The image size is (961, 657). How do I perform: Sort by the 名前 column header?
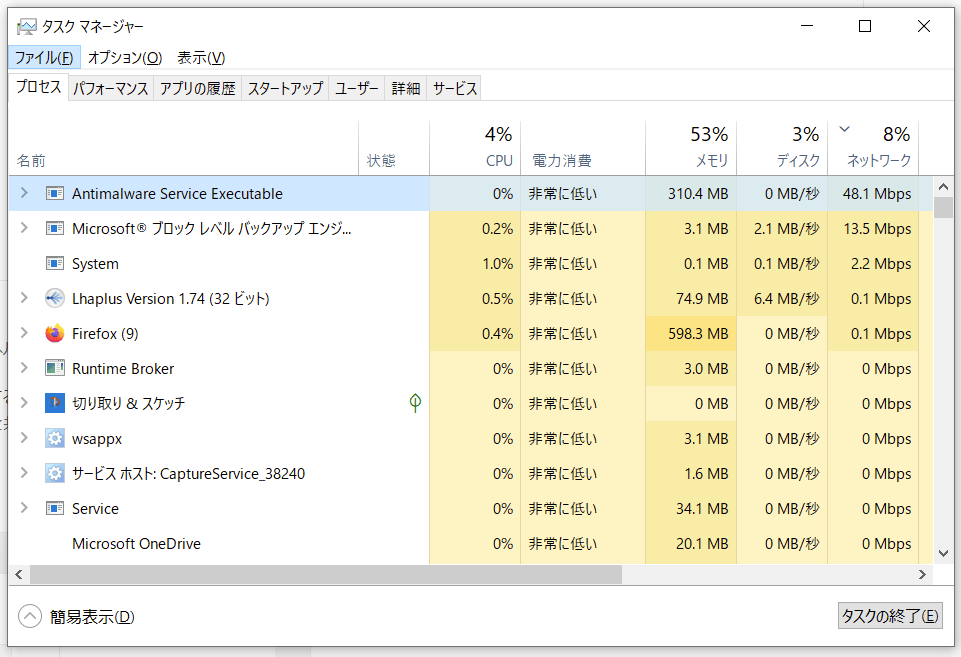[184, 148]
